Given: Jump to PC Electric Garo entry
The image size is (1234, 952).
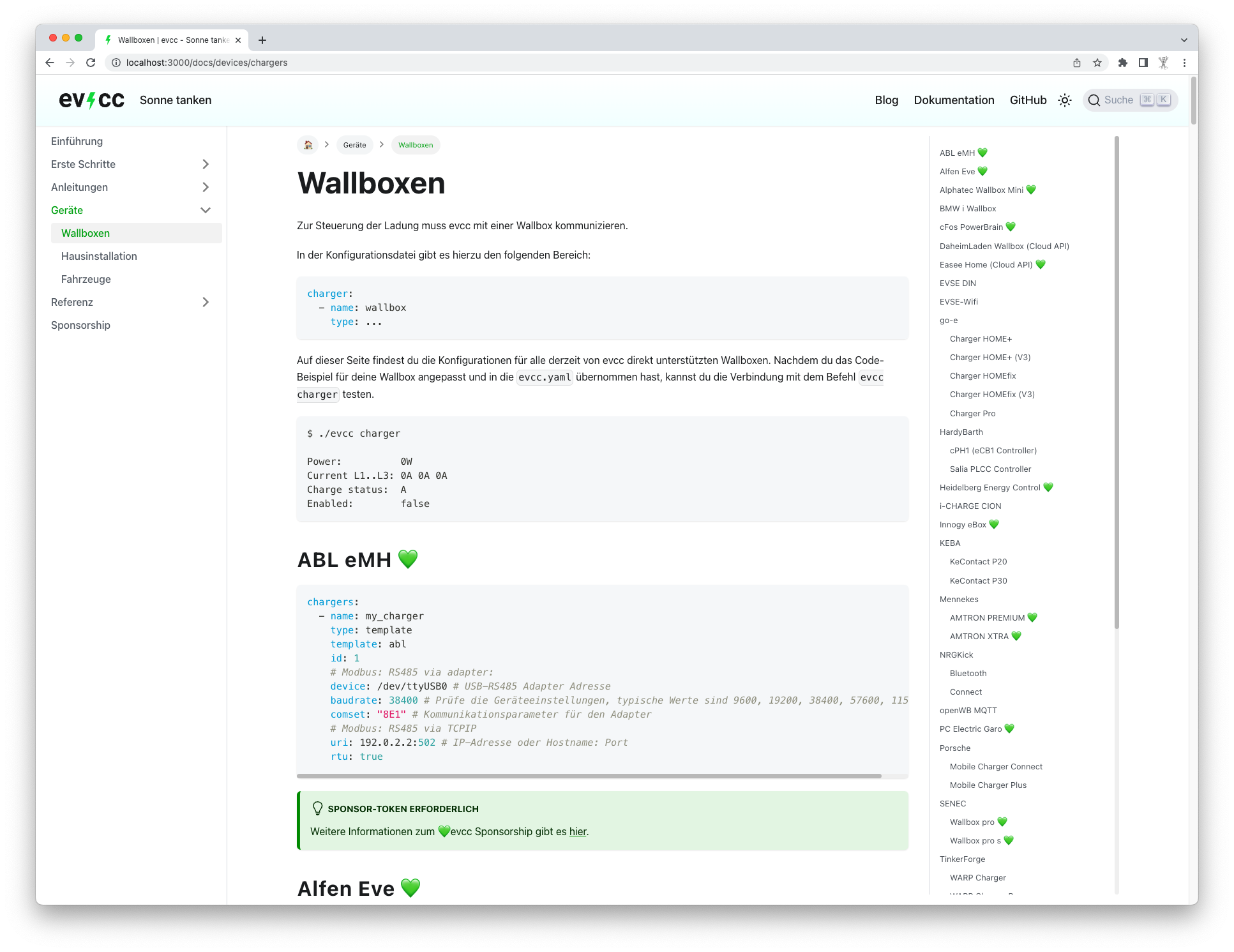Looking at the screenshot, I should [977, 729].
